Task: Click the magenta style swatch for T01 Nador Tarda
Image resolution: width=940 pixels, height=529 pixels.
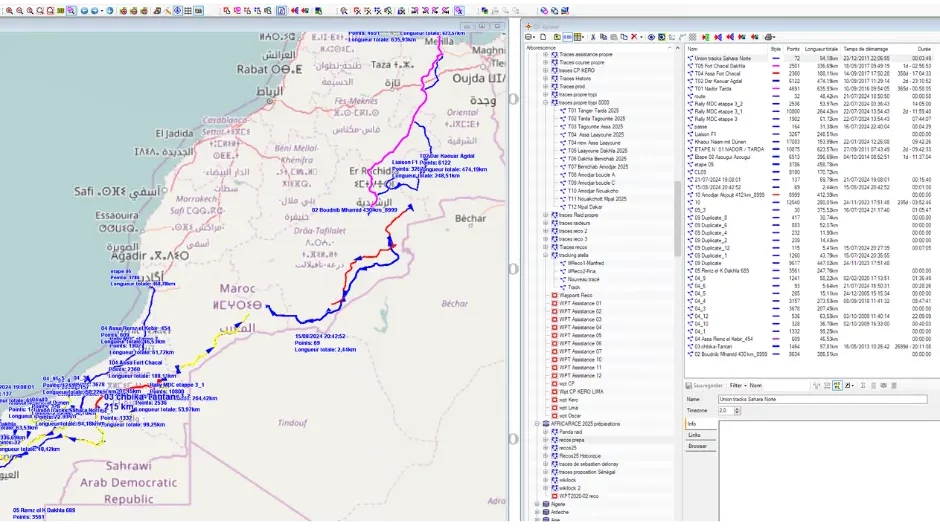Action: tap(776, 88)
